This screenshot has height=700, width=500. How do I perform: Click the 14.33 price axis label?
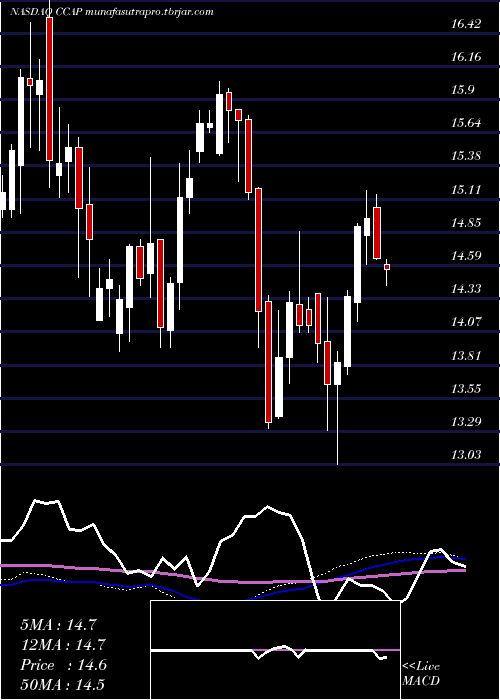466,289
